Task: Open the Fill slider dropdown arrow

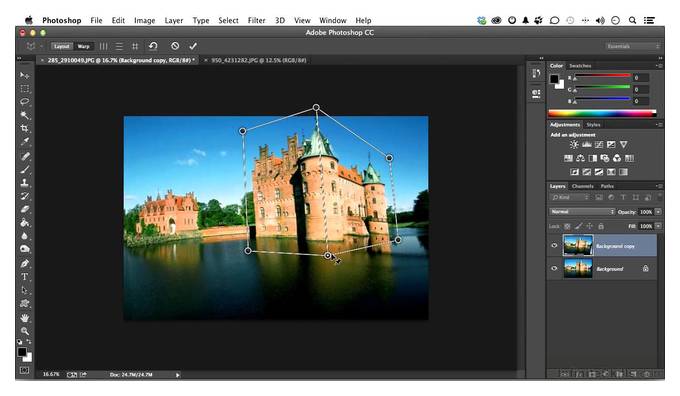Action: coord(658,226)
